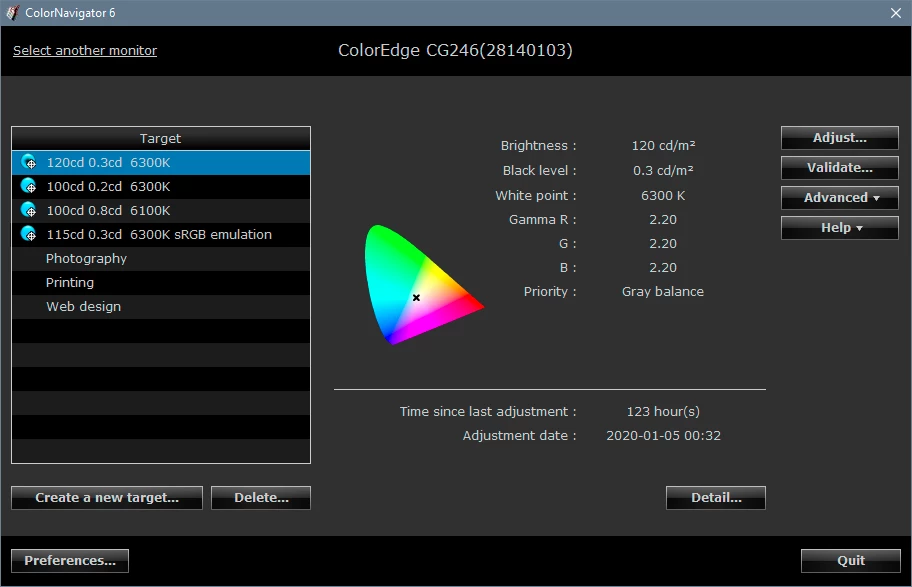This screenshot has width=912, height=587.
Task: Click the Target column header
Action: point(161,138)
